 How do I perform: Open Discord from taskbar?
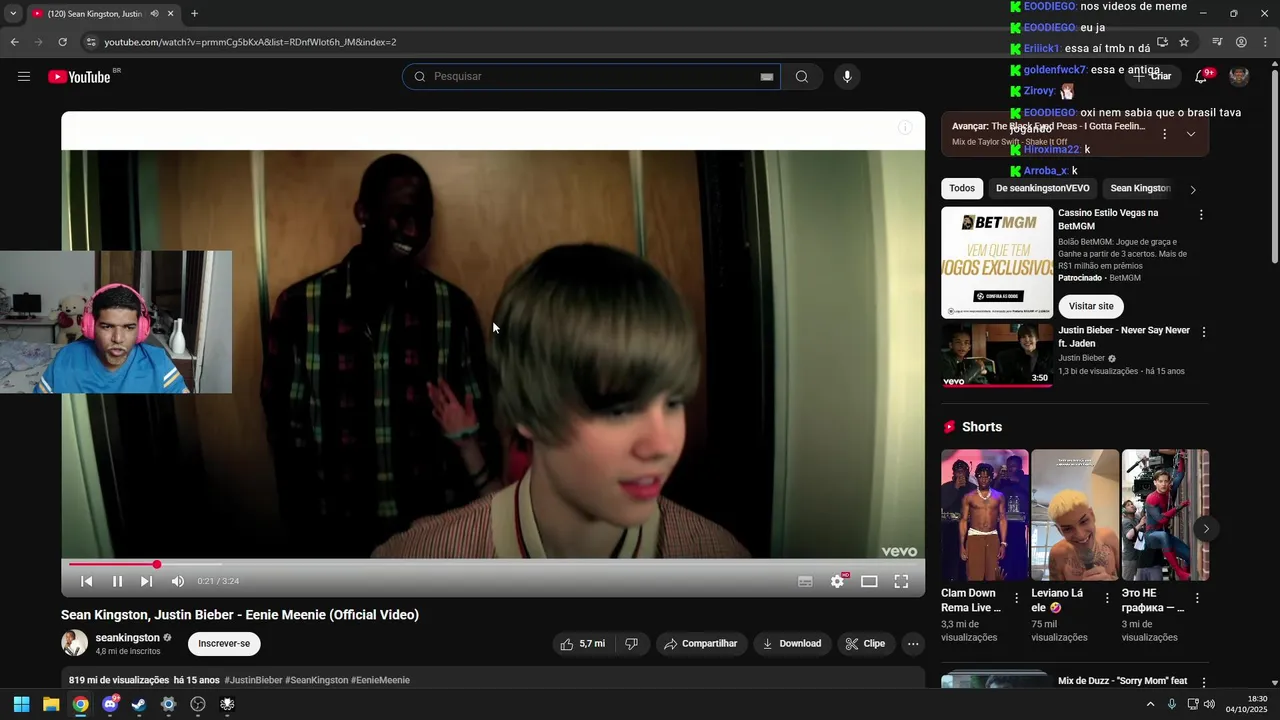click(x=110, y=704)
